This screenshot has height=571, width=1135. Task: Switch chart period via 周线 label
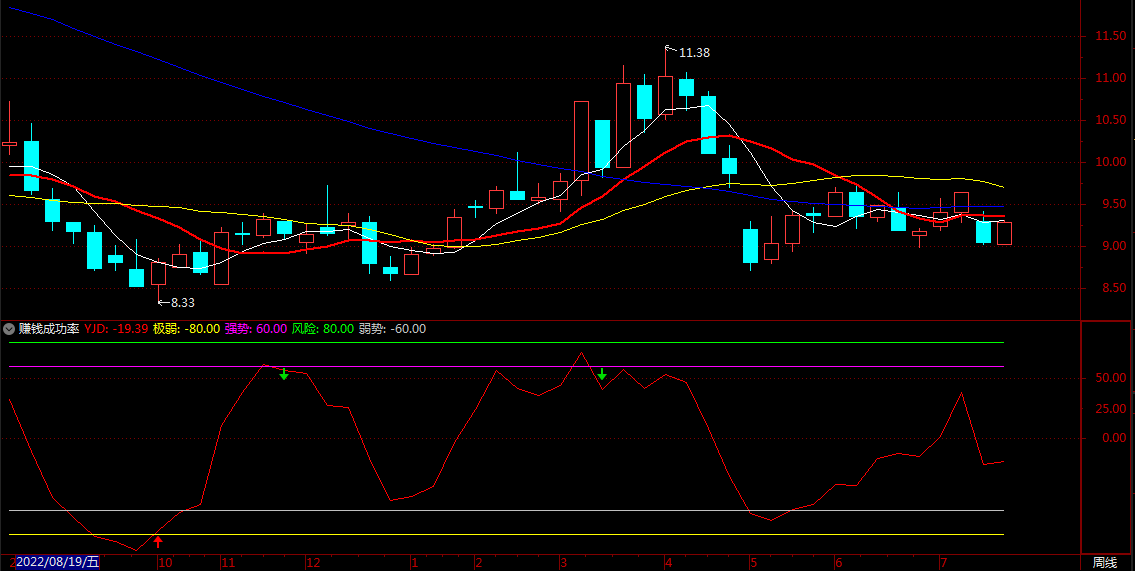tap(1105, 562)
